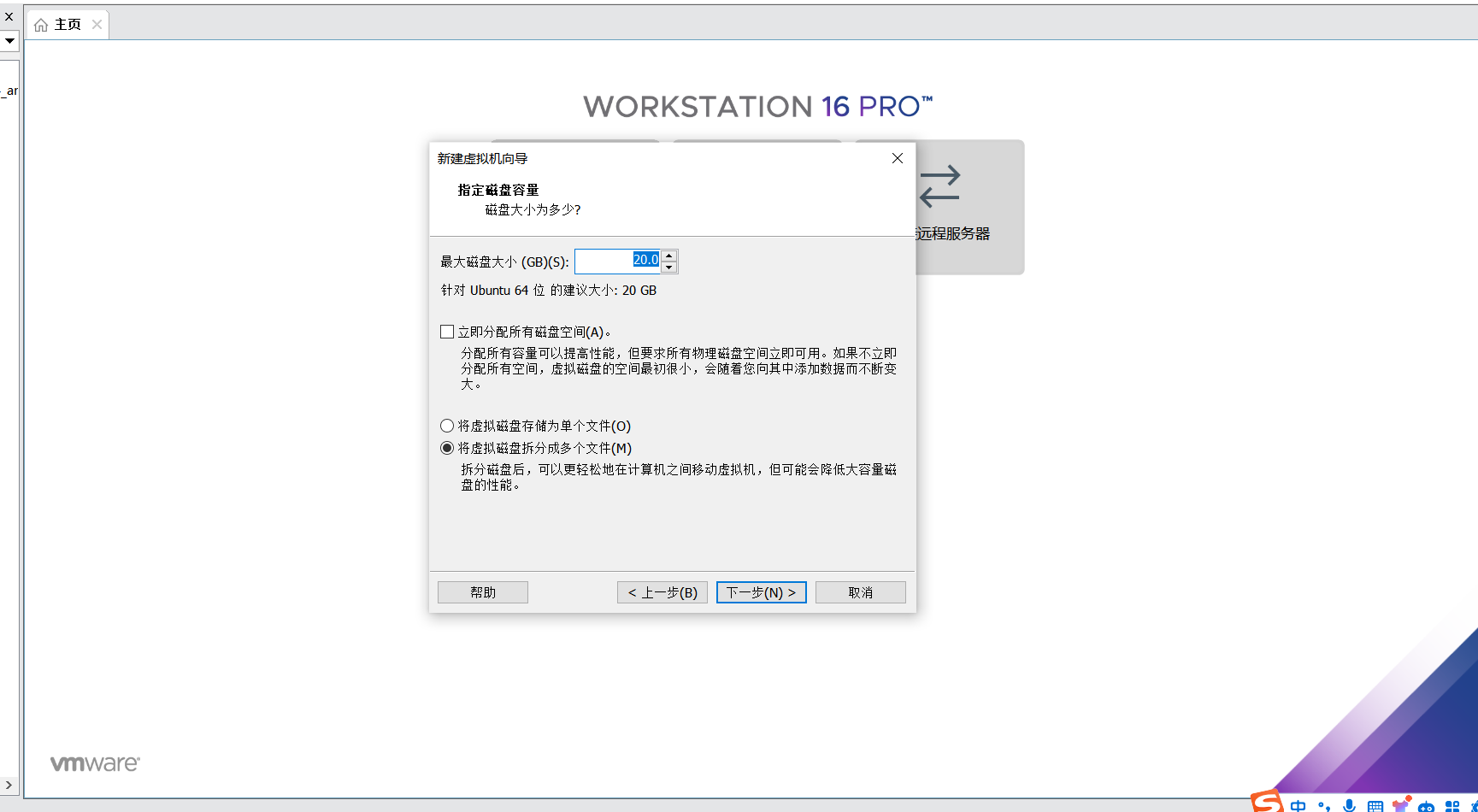Viewport: 1478px width, 812px height.
Task: Close the left sidebar panel
Action: click(x=9, y=16)
